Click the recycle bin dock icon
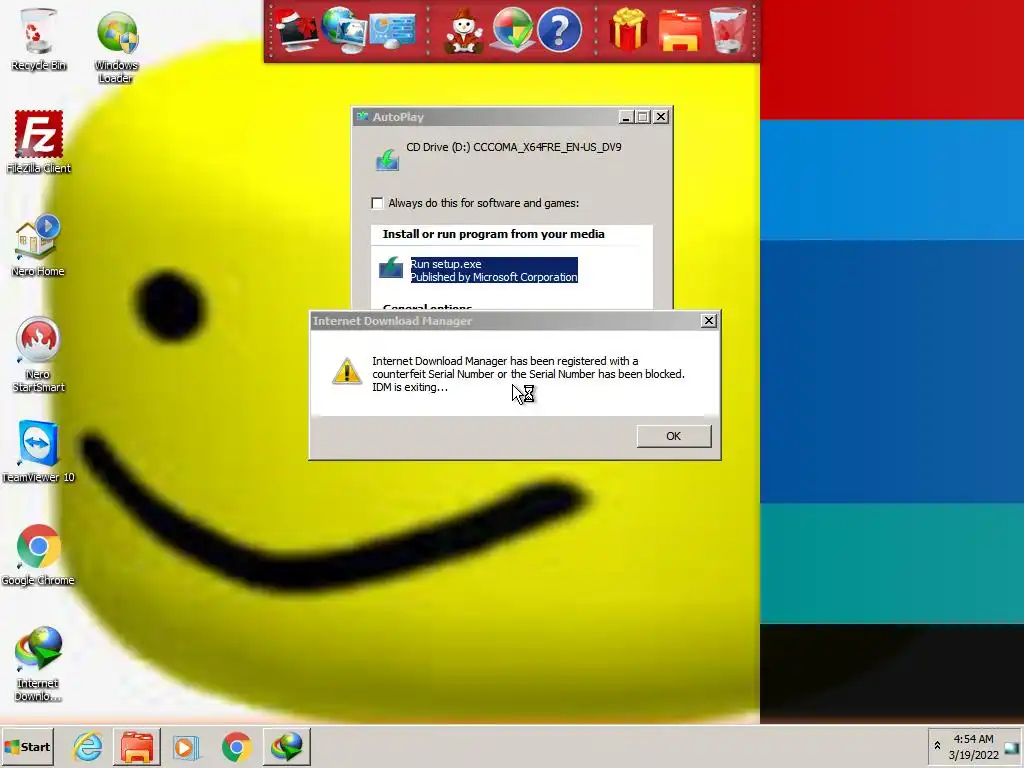 click(728, 30)
